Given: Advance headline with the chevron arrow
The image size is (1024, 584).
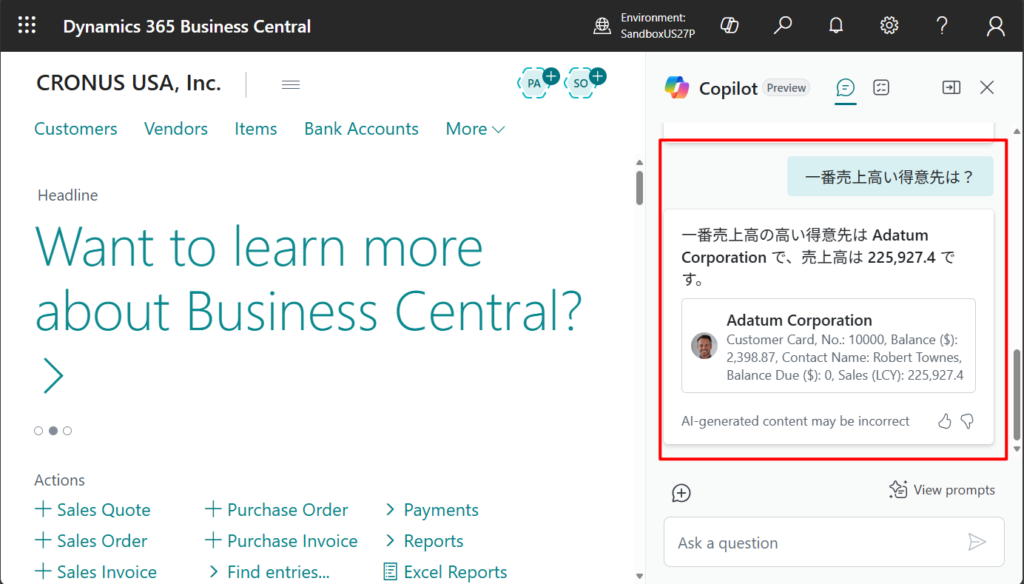Looking at the screenshot, I should [x=53, y=376].
